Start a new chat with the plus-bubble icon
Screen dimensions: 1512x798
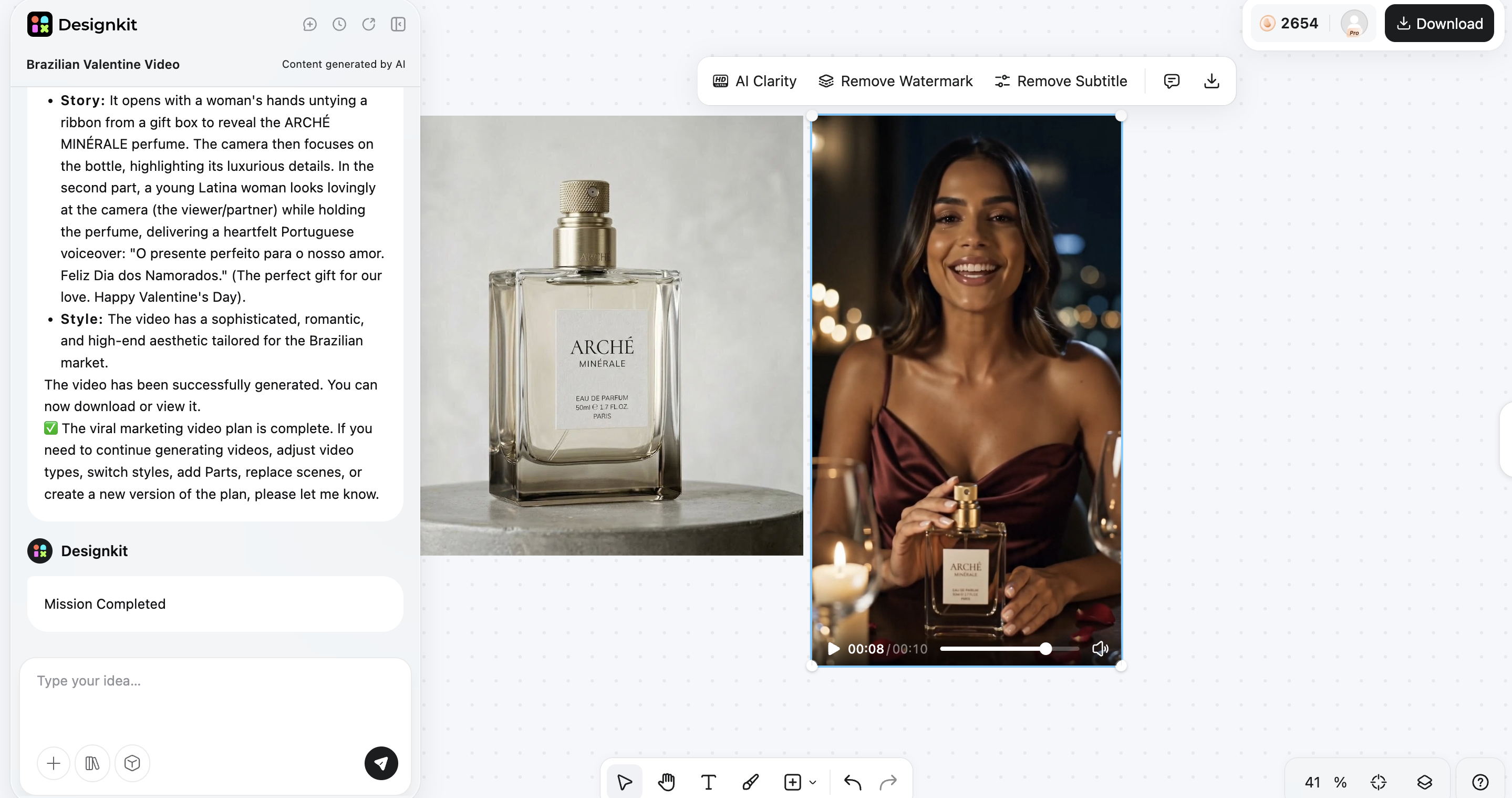[x=310, y=24]
